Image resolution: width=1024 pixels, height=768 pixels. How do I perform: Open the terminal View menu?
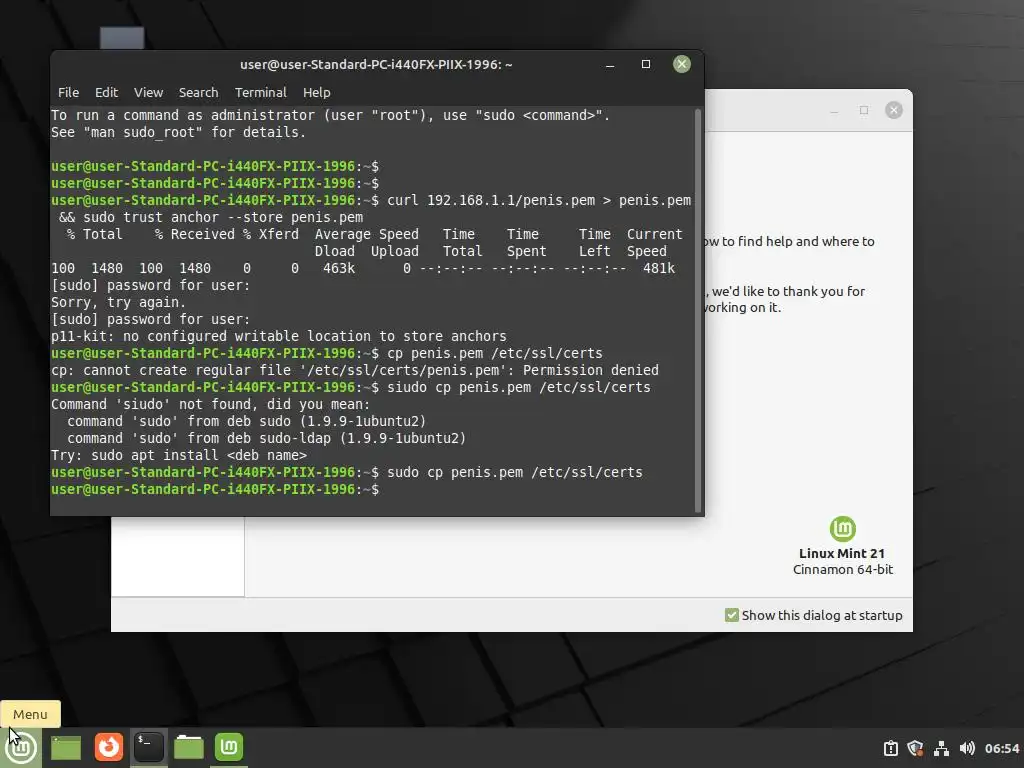148,93
